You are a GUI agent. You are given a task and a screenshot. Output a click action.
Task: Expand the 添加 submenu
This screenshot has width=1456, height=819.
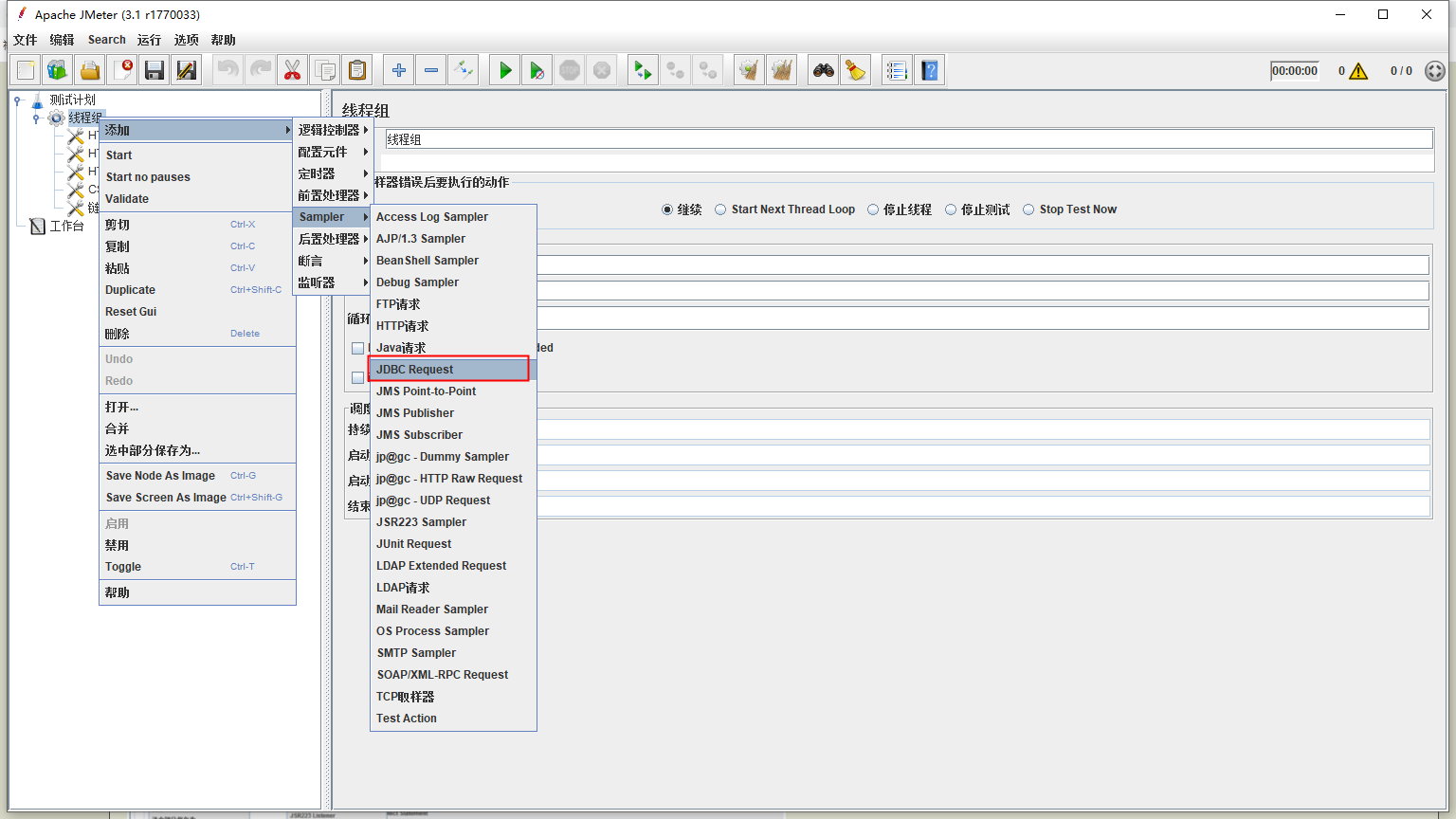point(197,130)
